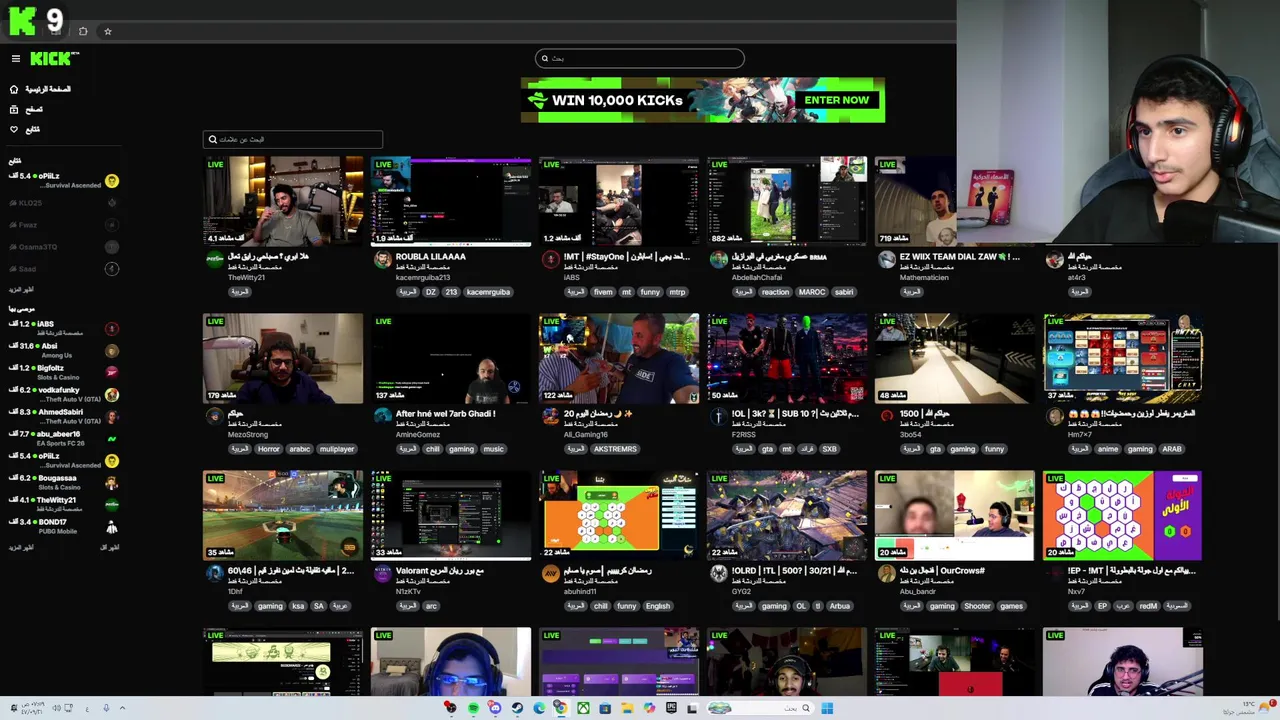Screen dimensions: 1280x720
Task: Open EZ WIIX TEAM DIAL ZAW stream title
Action: (x=959, y=257)
